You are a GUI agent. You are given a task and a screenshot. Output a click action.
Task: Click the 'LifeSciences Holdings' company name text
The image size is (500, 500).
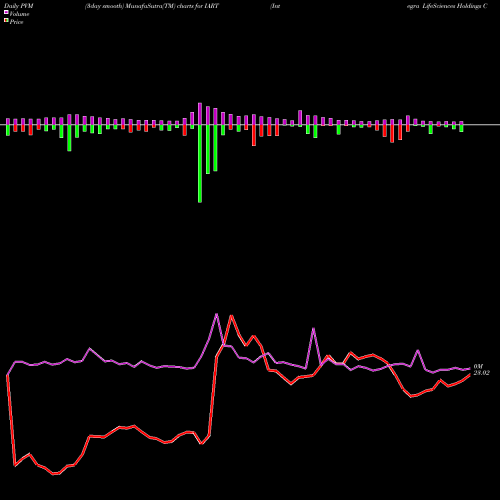[451, 6]
